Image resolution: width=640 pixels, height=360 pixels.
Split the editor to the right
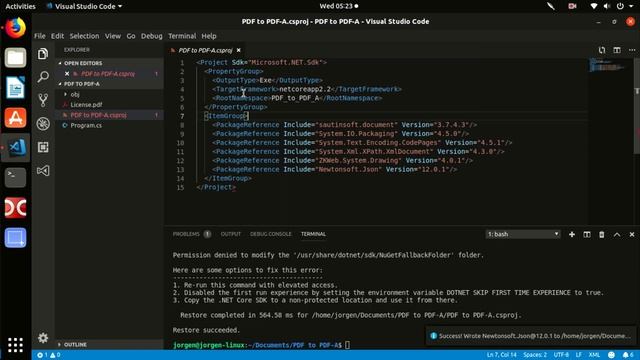(x=617, y=50)
